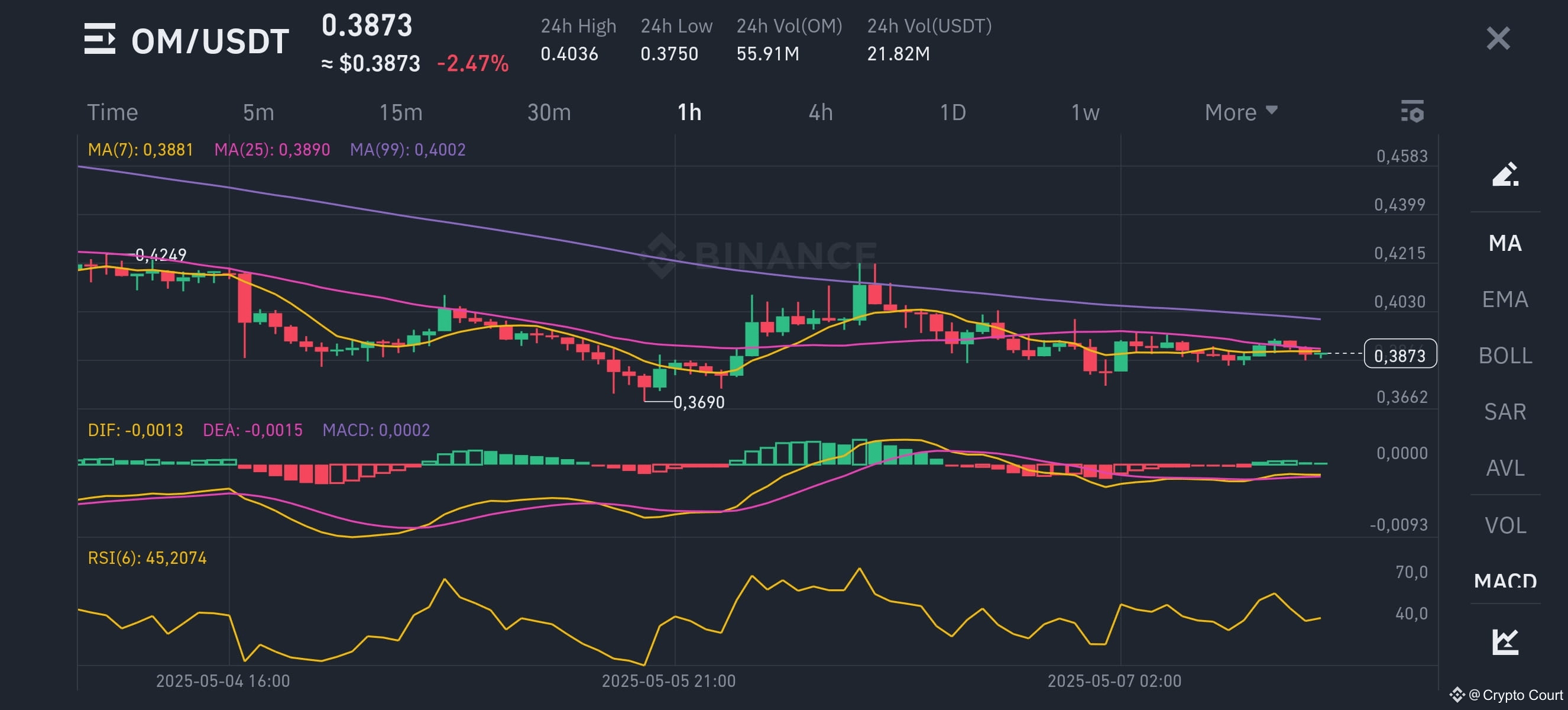Viewport: 1568px width, 710px height.
Task: Select the 30m timeframe
Action: pyautogui.click(x=549, y=112)
